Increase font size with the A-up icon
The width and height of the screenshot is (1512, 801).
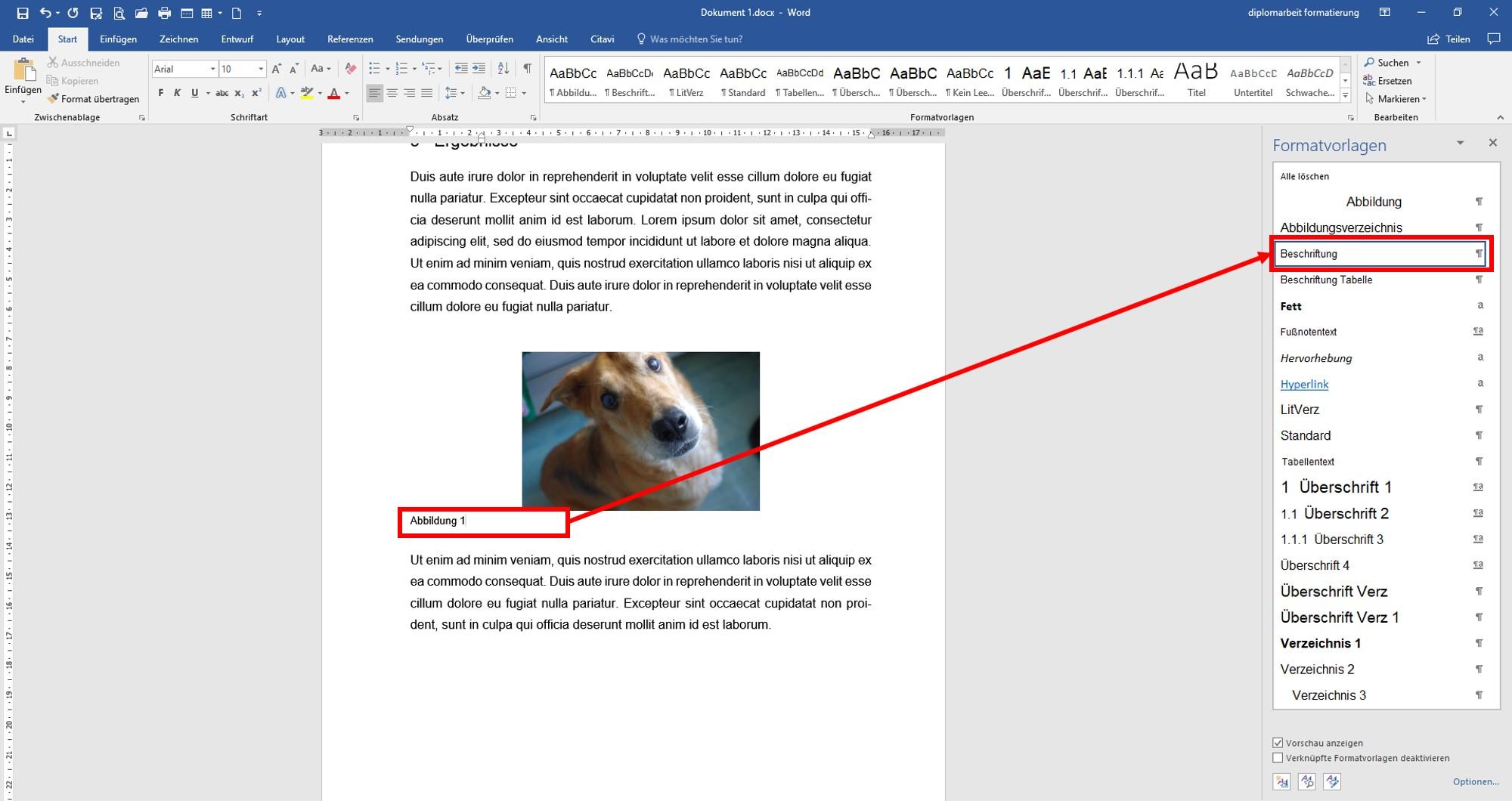277,69
